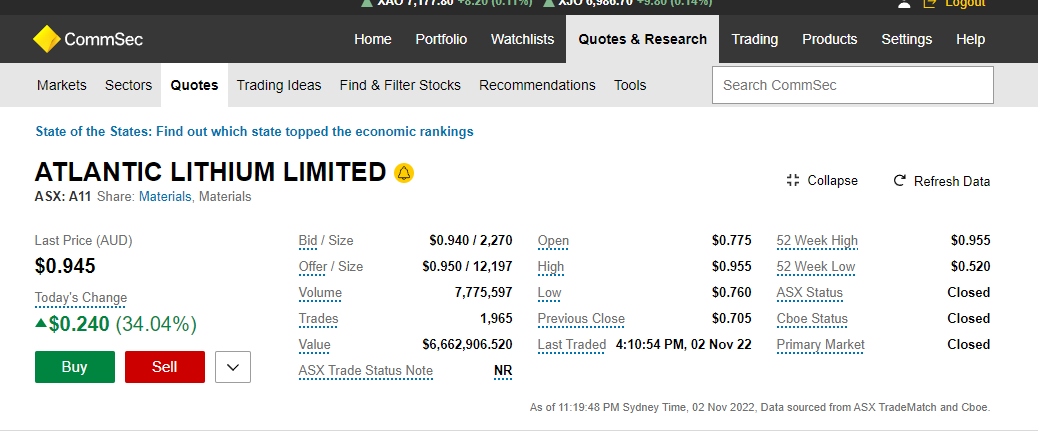Focus the Search CommSec input field
The height and width of the screenshot is (437, 1038).
coord(853,85)
